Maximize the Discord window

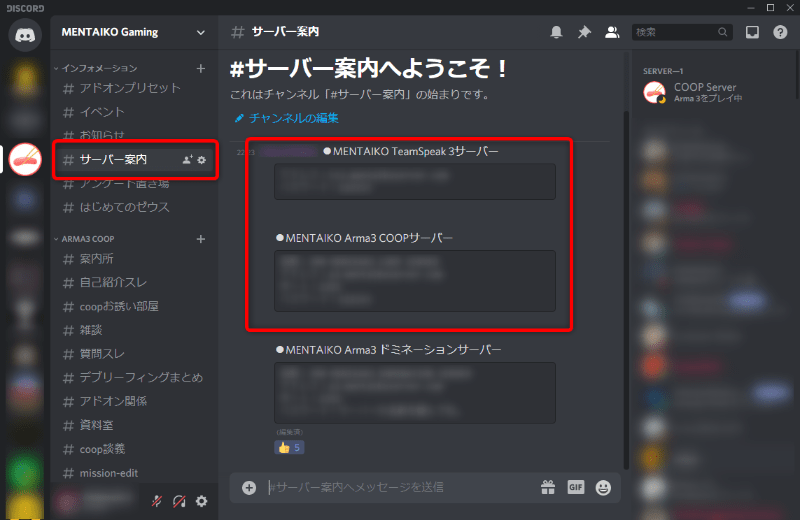770,8
